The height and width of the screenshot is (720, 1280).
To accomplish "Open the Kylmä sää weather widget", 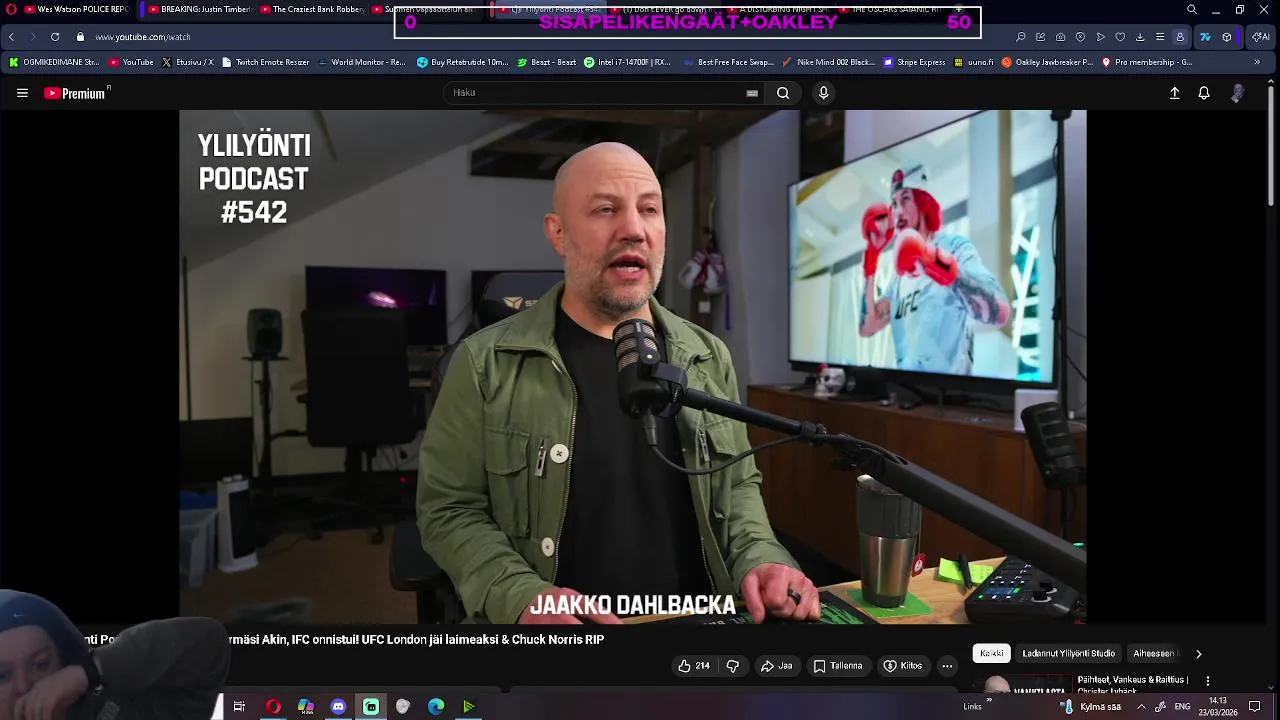I will [x=1091, y=707].
